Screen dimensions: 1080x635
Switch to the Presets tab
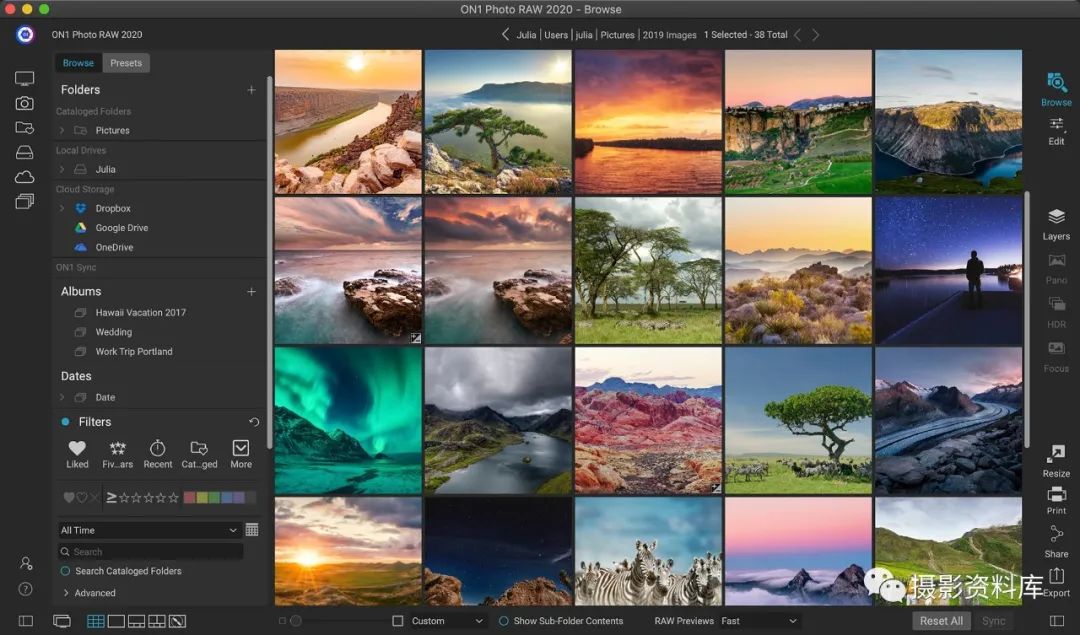[126, 63]
